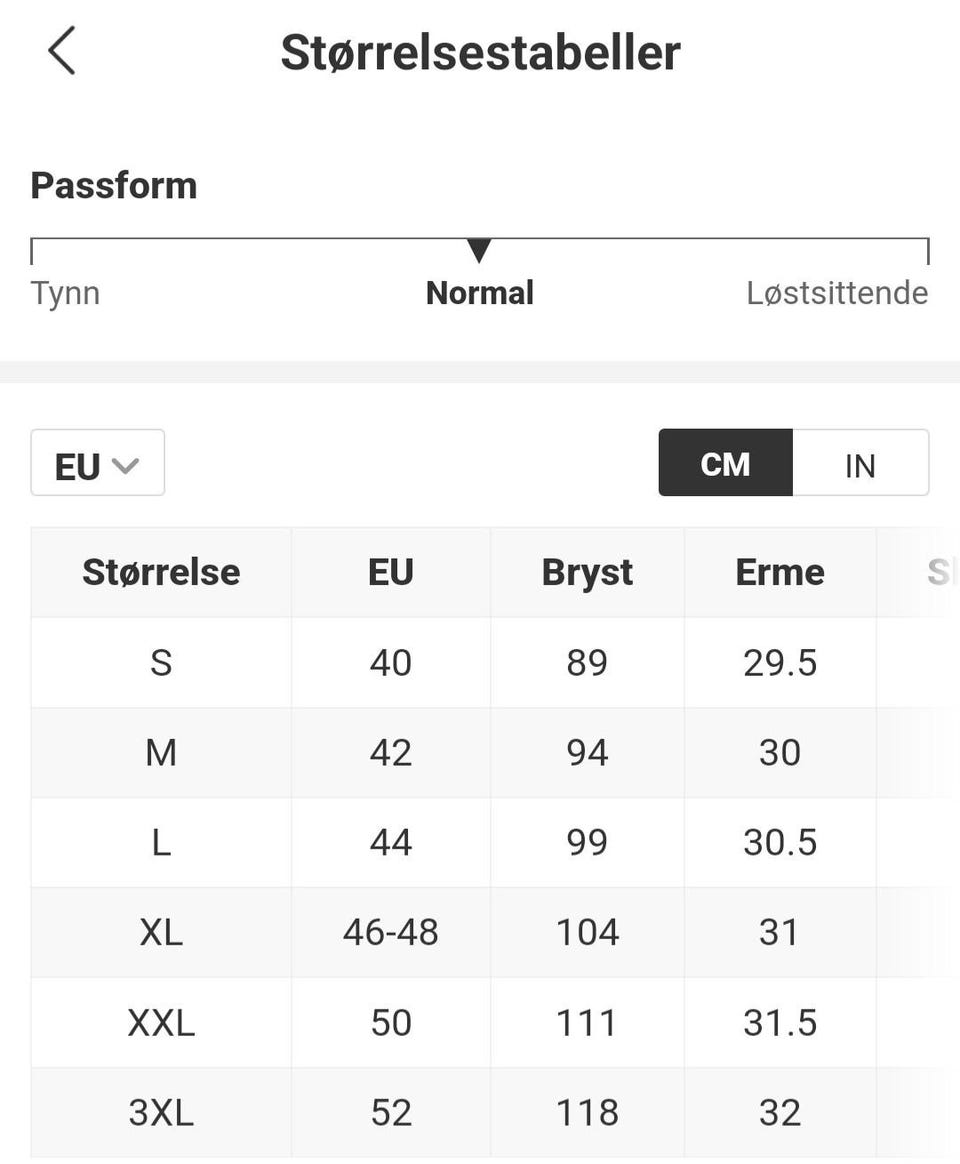960x1164 pixels.
Task: Click the Normal fit label
Action: tap(479, 293)
